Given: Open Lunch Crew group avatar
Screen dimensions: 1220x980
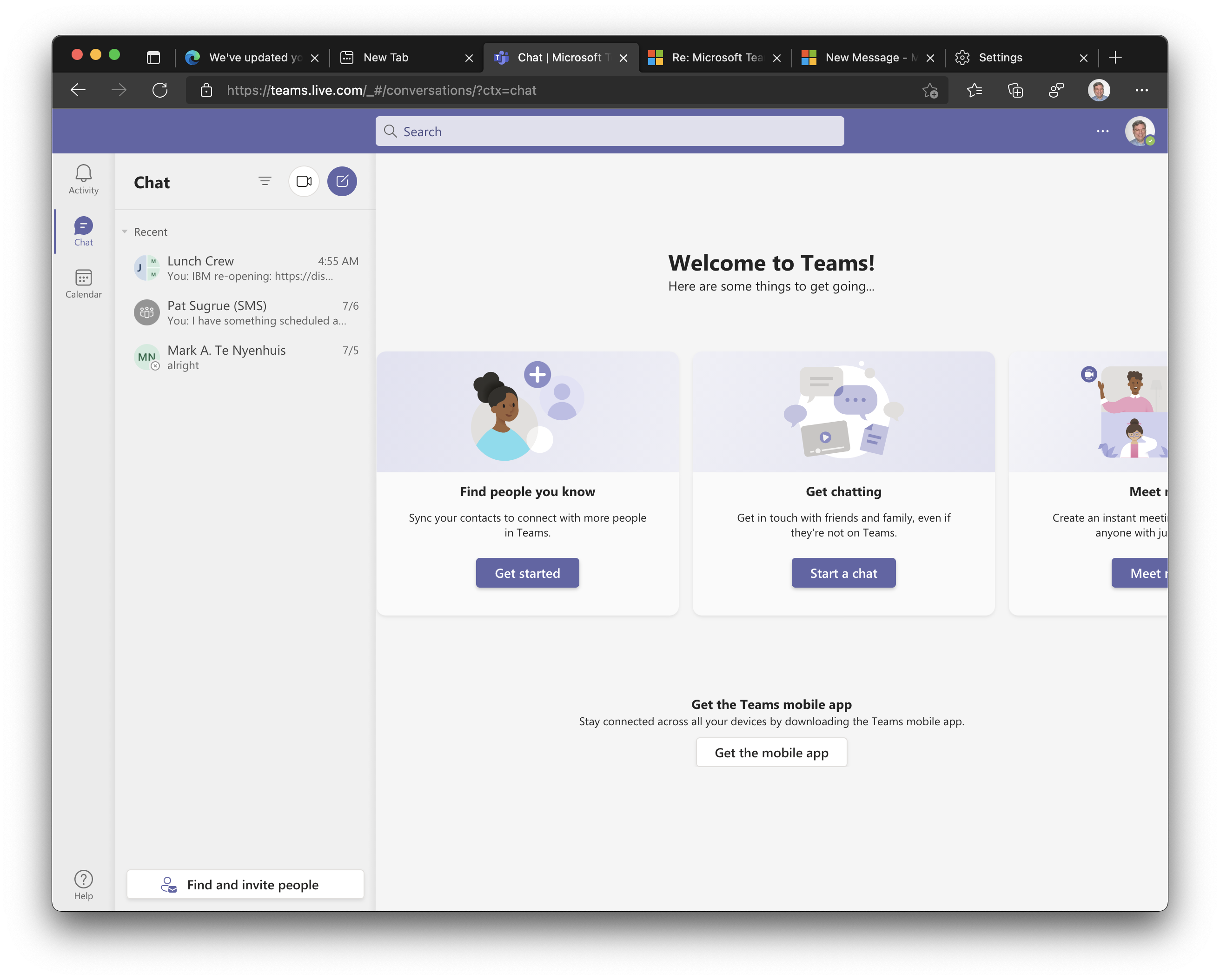Looking at the screenshot, I should (146, 268).
